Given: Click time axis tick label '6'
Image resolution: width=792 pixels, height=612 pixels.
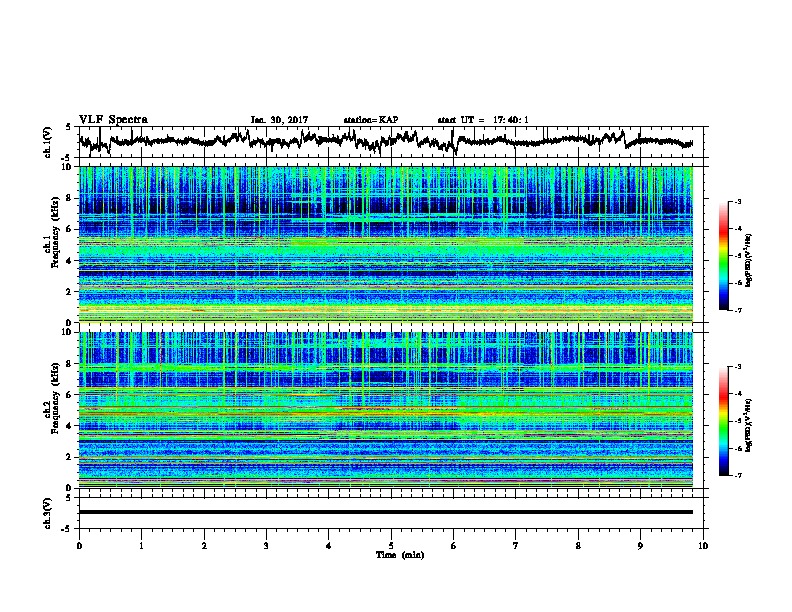Looking at the screenshot, I should [454, 546].
